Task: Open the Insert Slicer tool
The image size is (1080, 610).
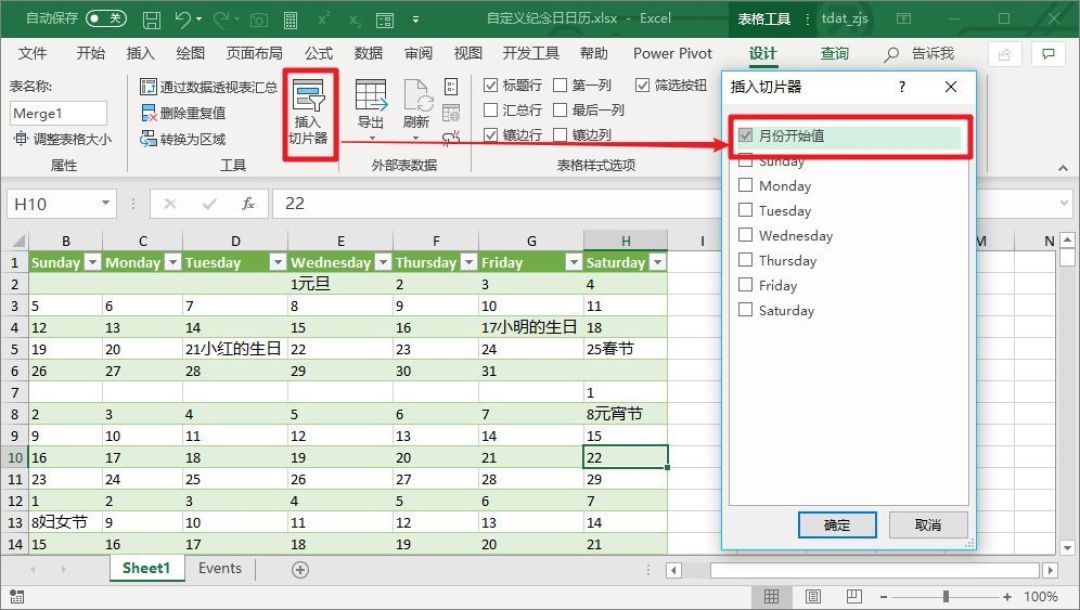Action: point(309,113)
